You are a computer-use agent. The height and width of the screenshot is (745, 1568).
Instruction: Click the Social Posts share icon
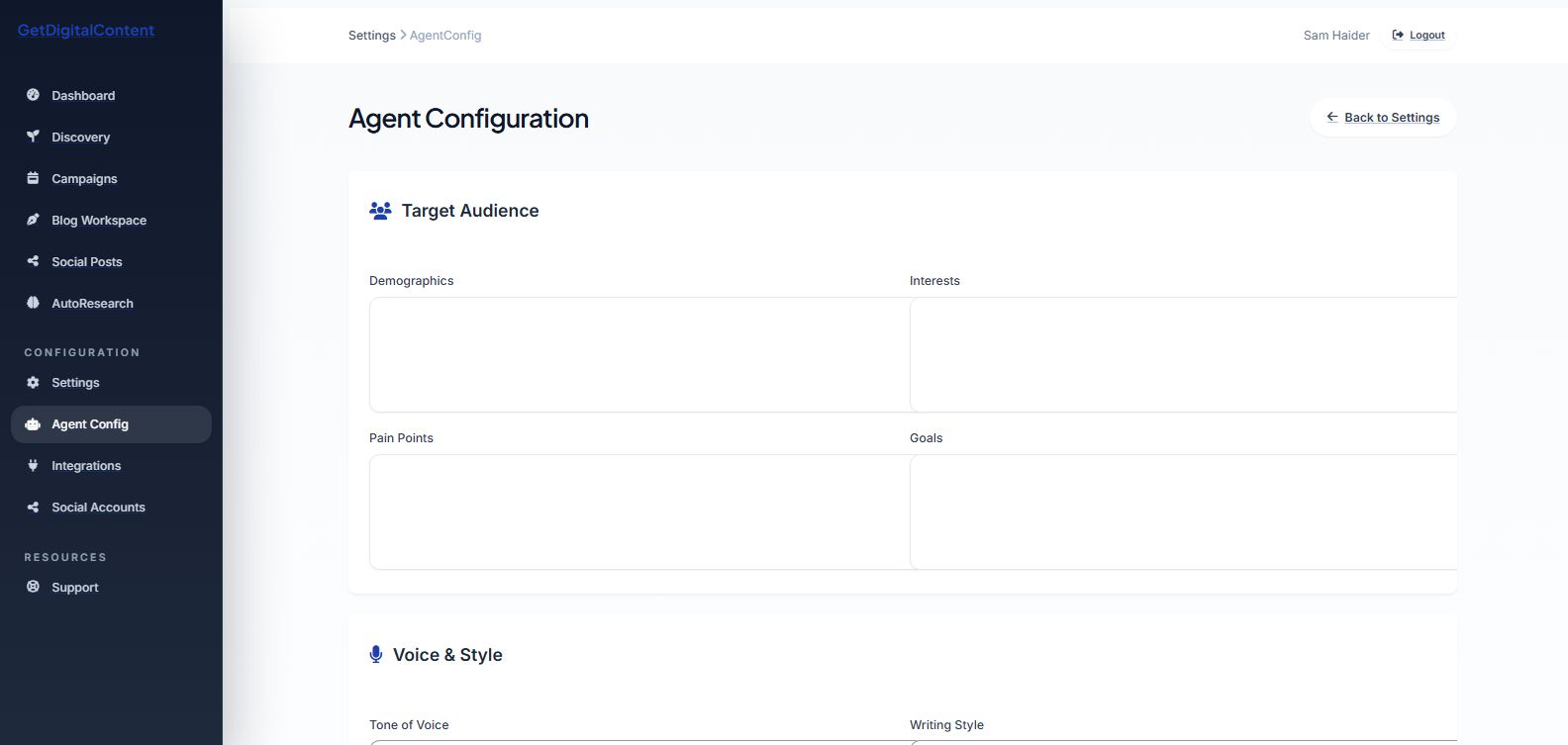[33, 261]
